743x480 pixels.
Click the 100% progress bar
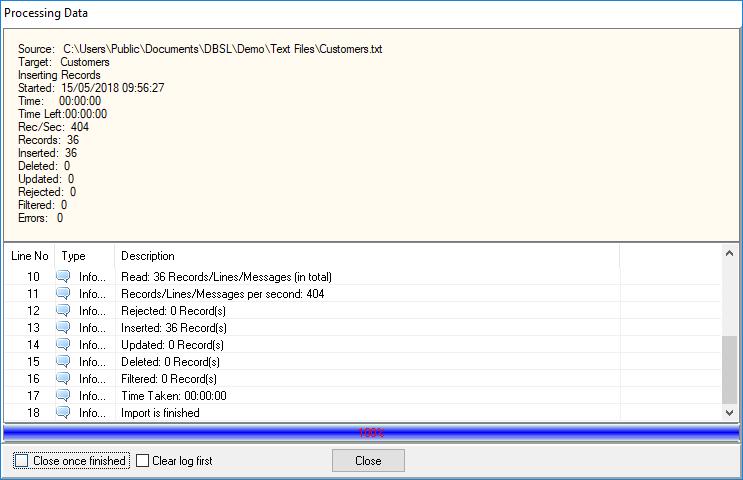coord(371,433)
